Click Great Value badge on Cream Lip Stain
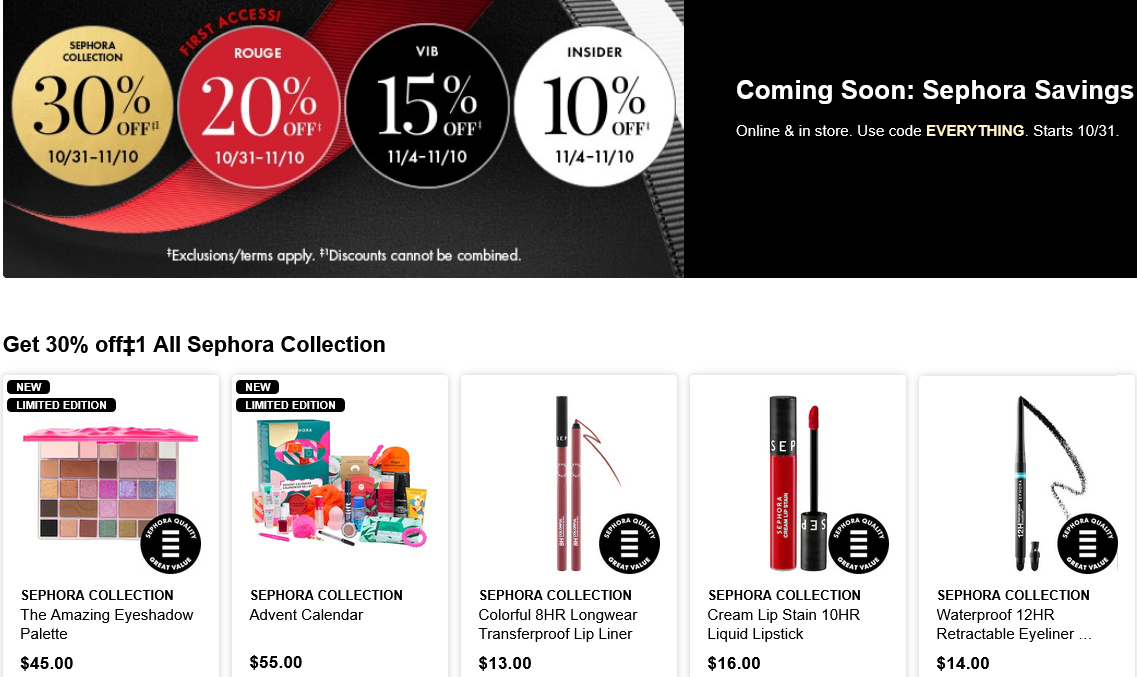1137x677 pixels. point(859,544)
